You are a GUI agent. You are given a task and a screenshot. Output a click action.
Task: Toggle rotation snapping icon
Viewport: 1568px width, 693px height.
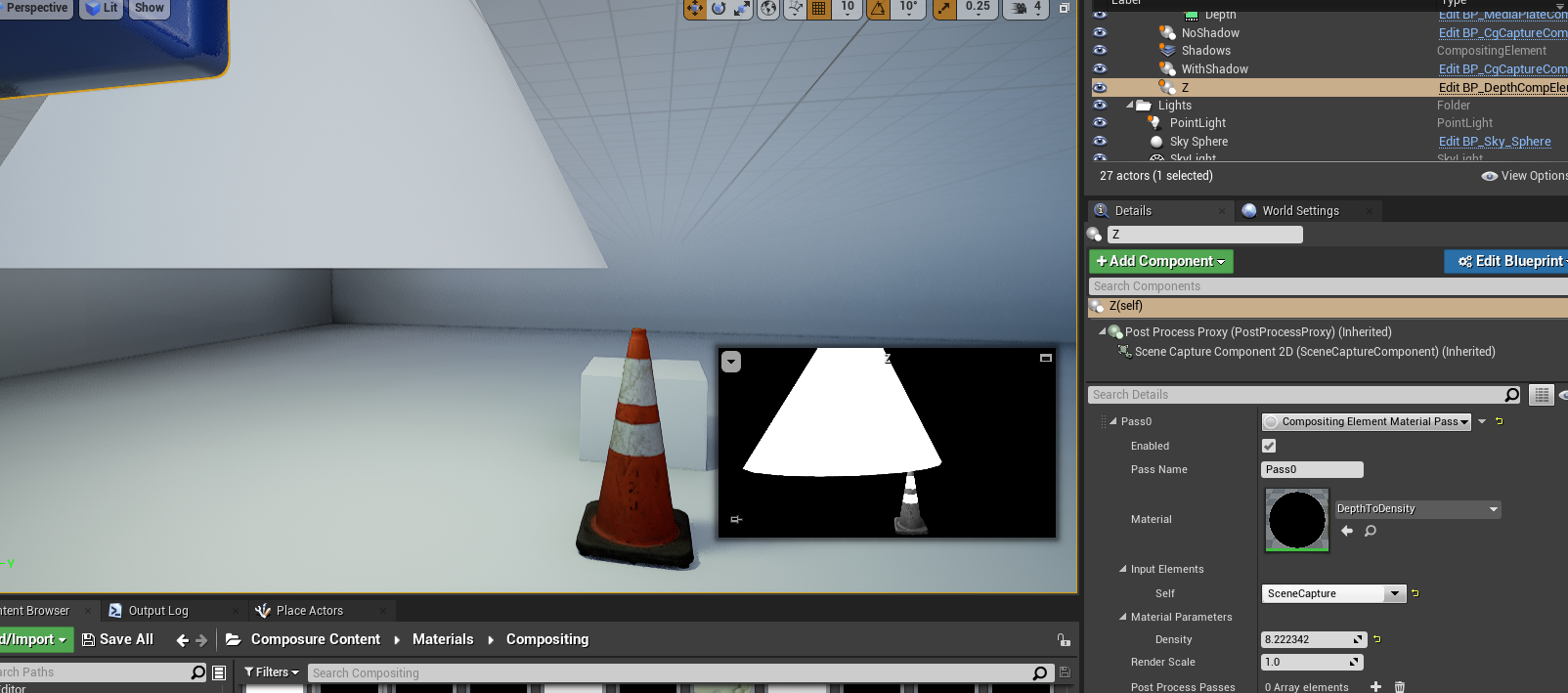point(879,8)
